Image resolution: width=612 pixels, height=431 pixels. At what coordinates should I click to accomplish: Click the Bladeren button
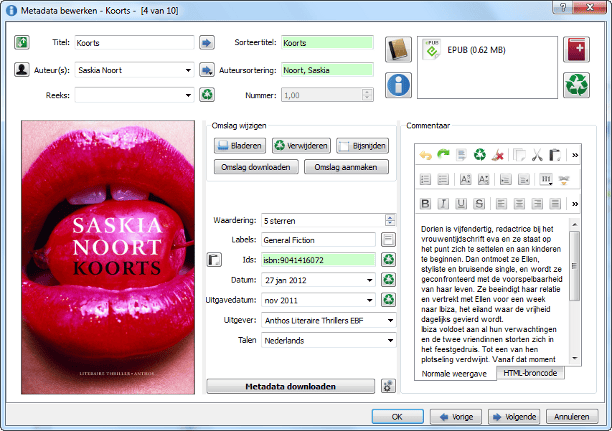(x=240, y=146)
